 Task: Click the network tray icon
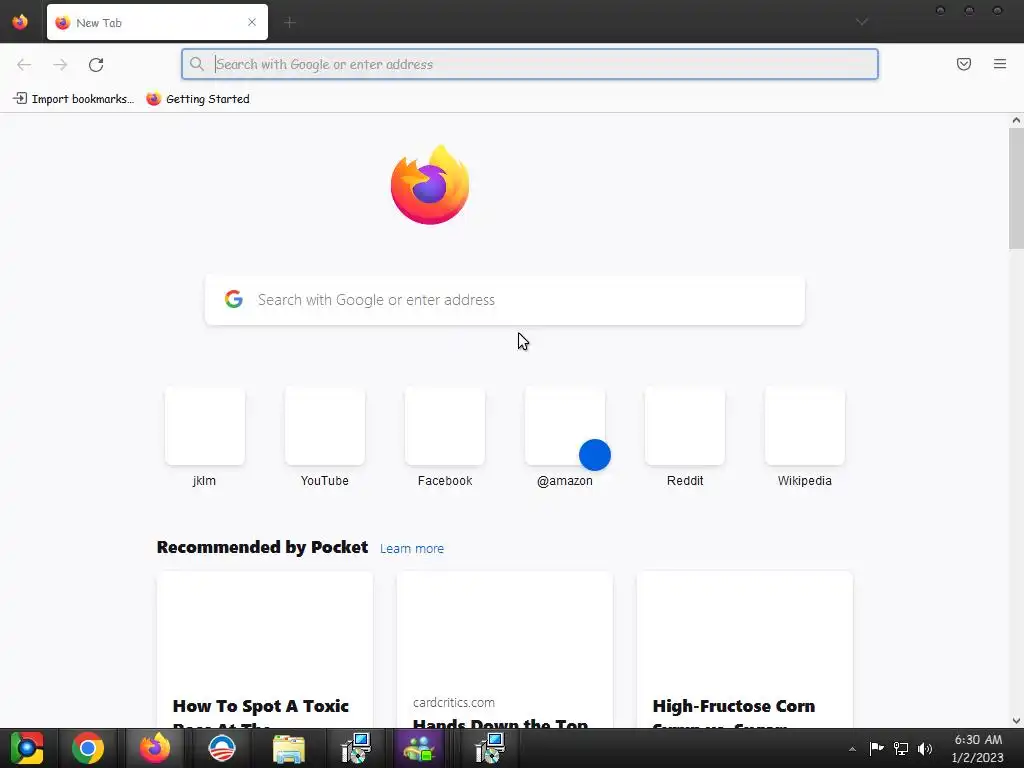click(x=901, y=749)
